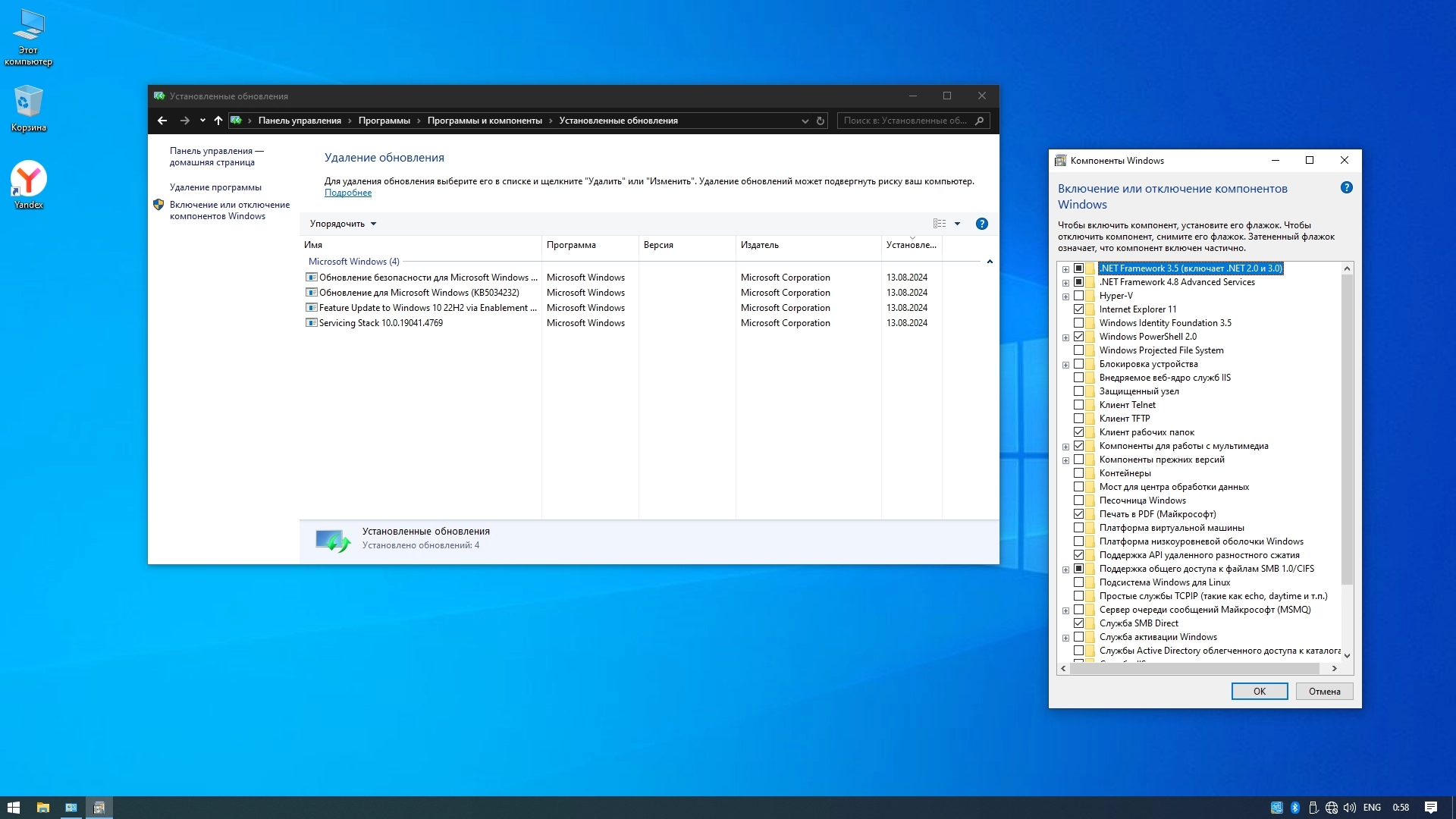Image resolution: width=1456 pixels, height=819 pixels.
Task: Click the Back navigation arrow
Action: [x=162, y=121]
